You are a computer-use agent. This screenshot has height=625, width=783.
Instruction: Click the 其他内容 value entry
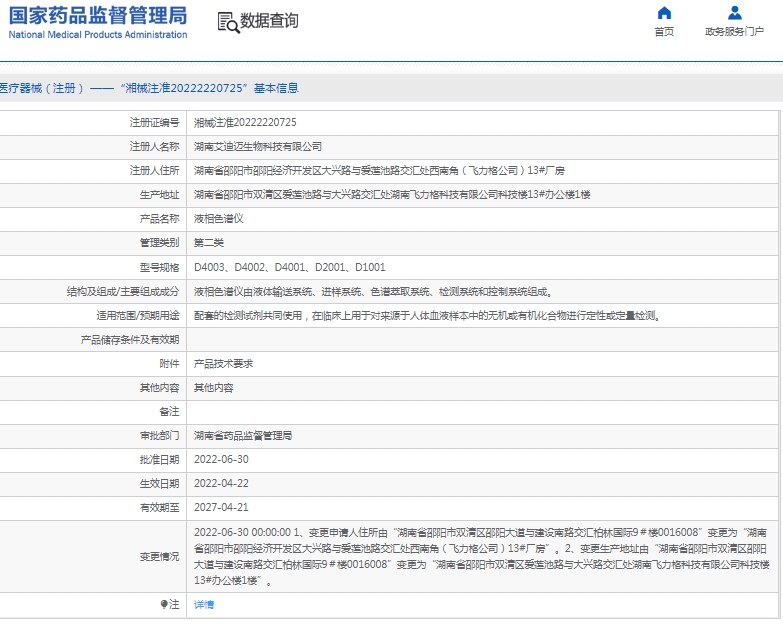pyautogui.click(x=214, y=388)
